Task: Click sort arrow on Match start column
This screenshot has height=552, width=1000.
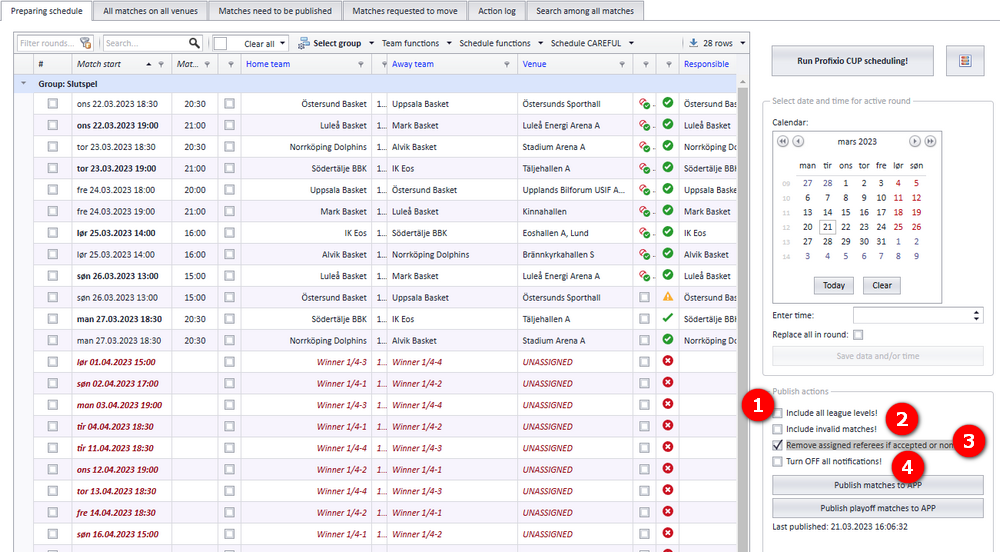Action: point(149,64)
